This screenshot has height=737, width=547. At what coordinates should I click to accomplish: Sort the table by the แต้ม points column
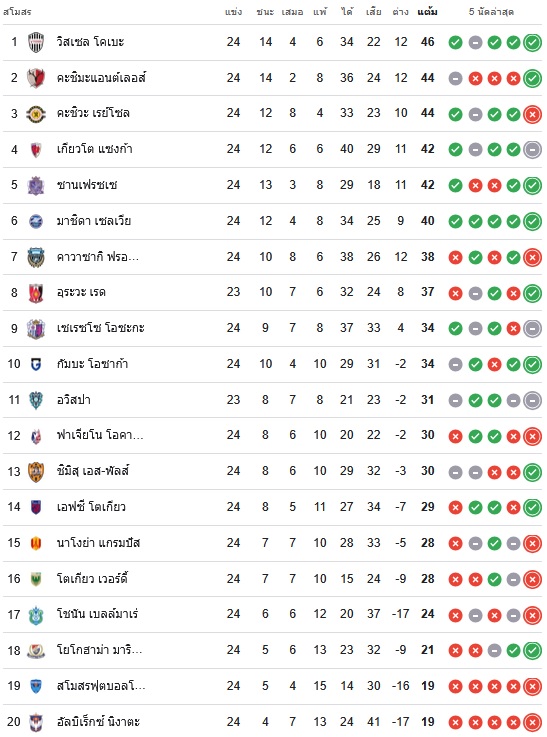(x=427, y=12)
